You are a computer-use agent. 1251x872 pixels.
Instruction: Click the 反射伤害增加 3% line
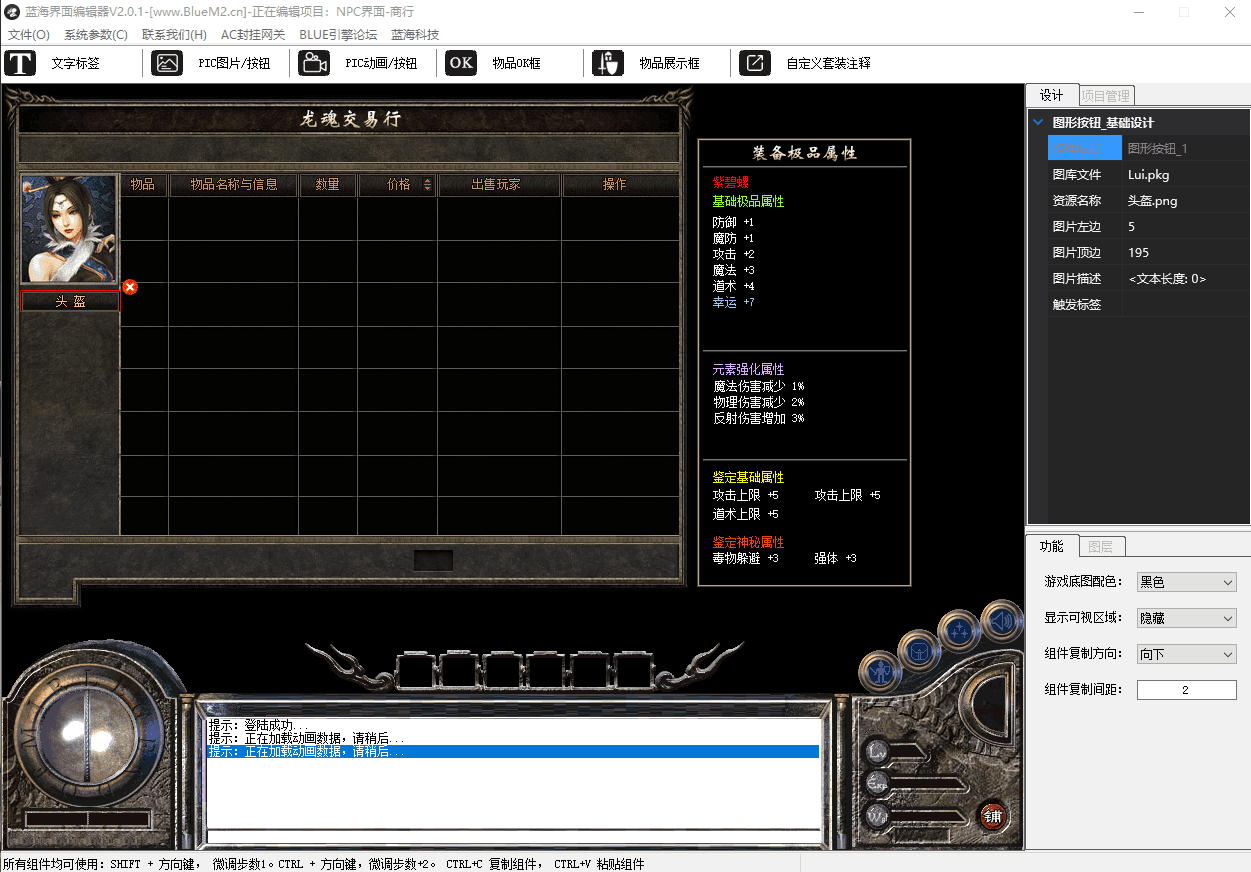(x=758, y=418)
